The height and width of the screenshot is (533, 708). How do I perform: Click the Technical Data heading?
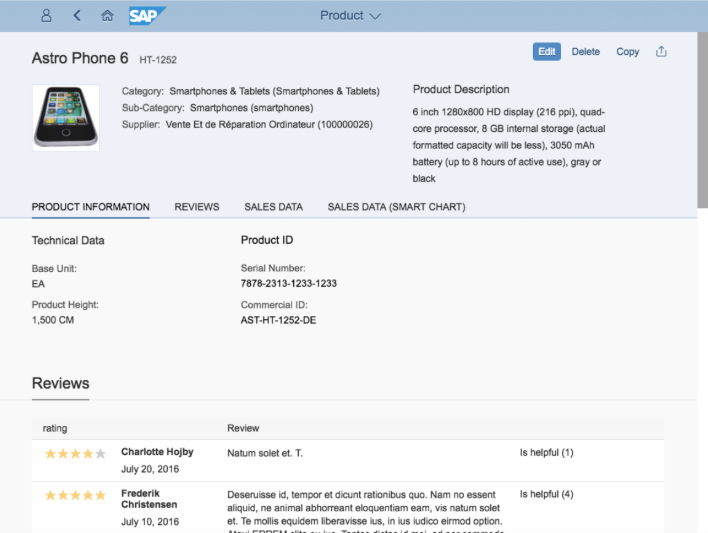tap(68, 240)
